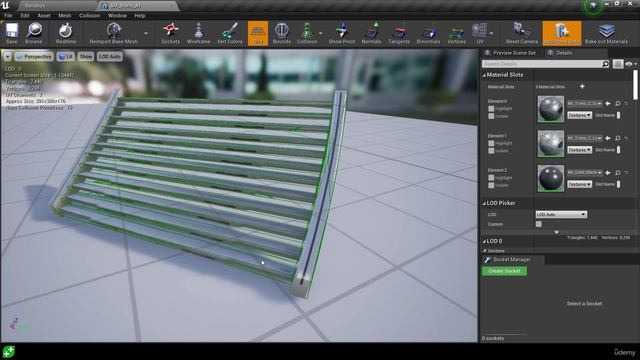Click the Search Details input field
640x360 pixels.
tap(542, 64)
